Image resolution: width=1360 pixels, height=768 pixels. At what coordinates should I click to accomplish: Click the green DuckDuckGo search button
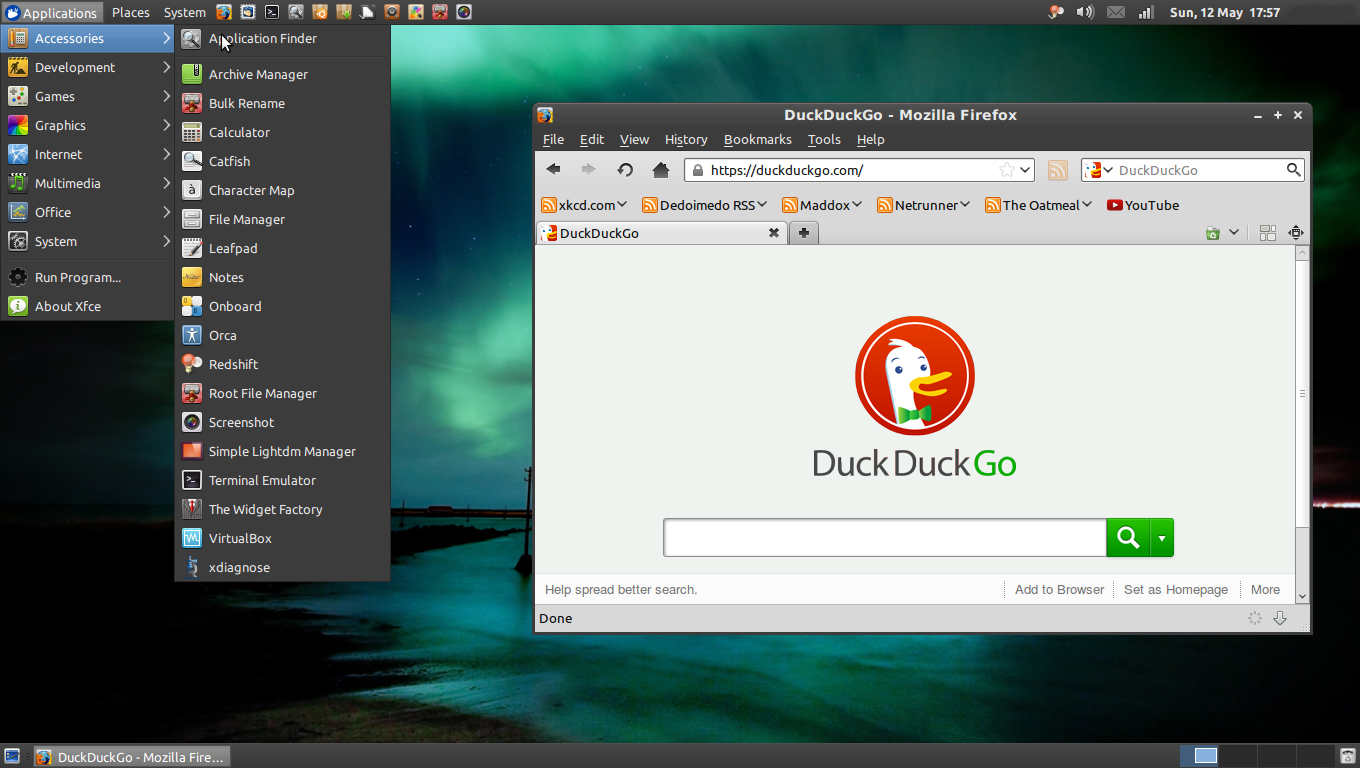coord(1128,538)
